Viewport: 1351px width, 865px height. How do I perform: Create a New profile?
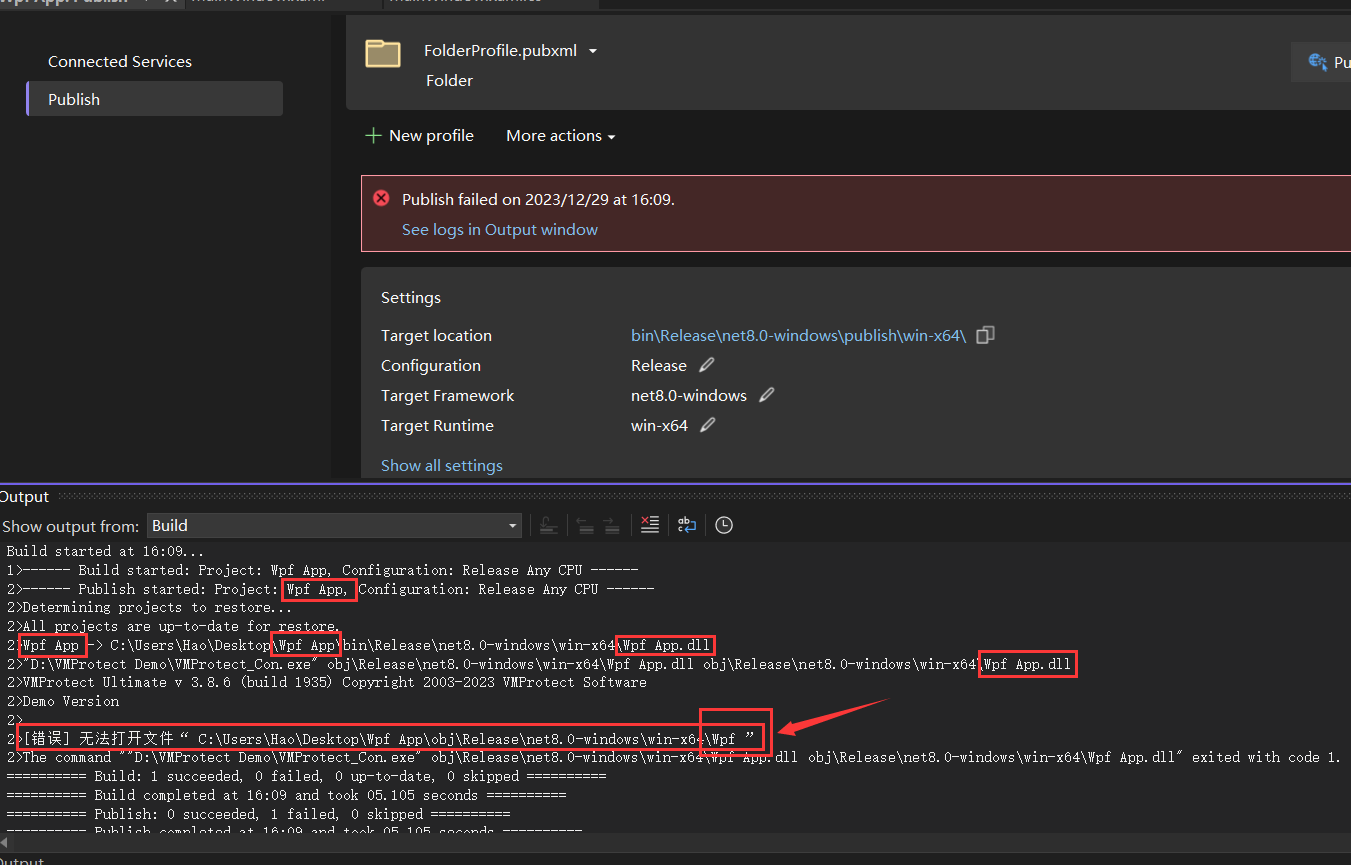click(x=419, y=136)
